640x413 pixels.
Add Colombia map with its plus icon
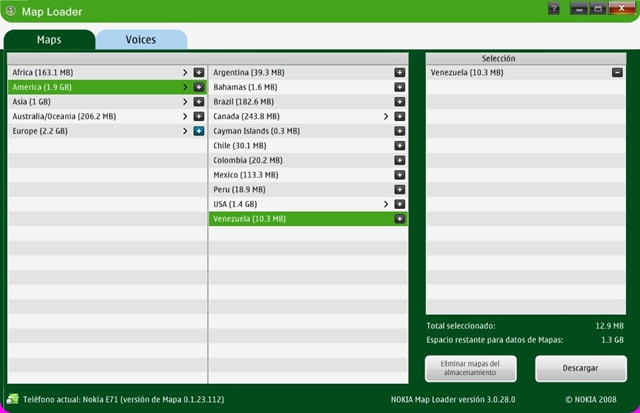click(x=400, y=160)
